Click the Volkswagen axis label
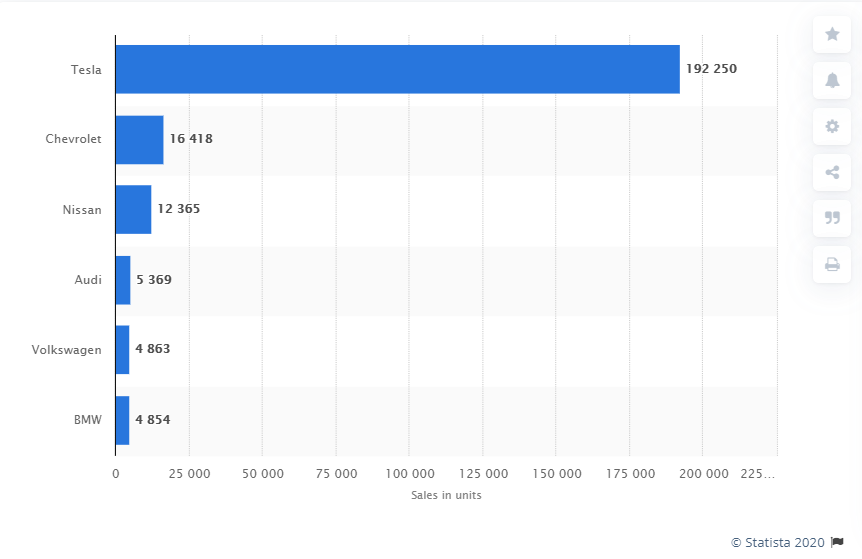This screenshot has width=862, height=559. (x=67, y=350)
